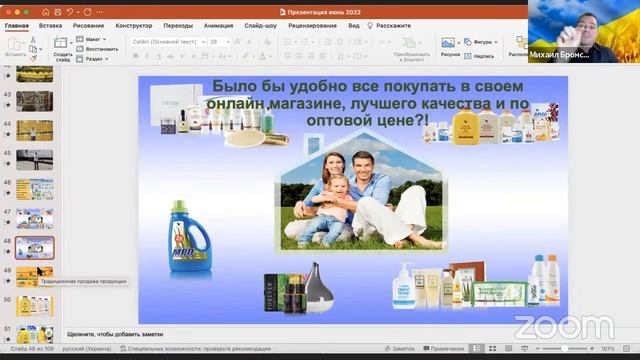Click zoom out minus icon

(538, 349)
